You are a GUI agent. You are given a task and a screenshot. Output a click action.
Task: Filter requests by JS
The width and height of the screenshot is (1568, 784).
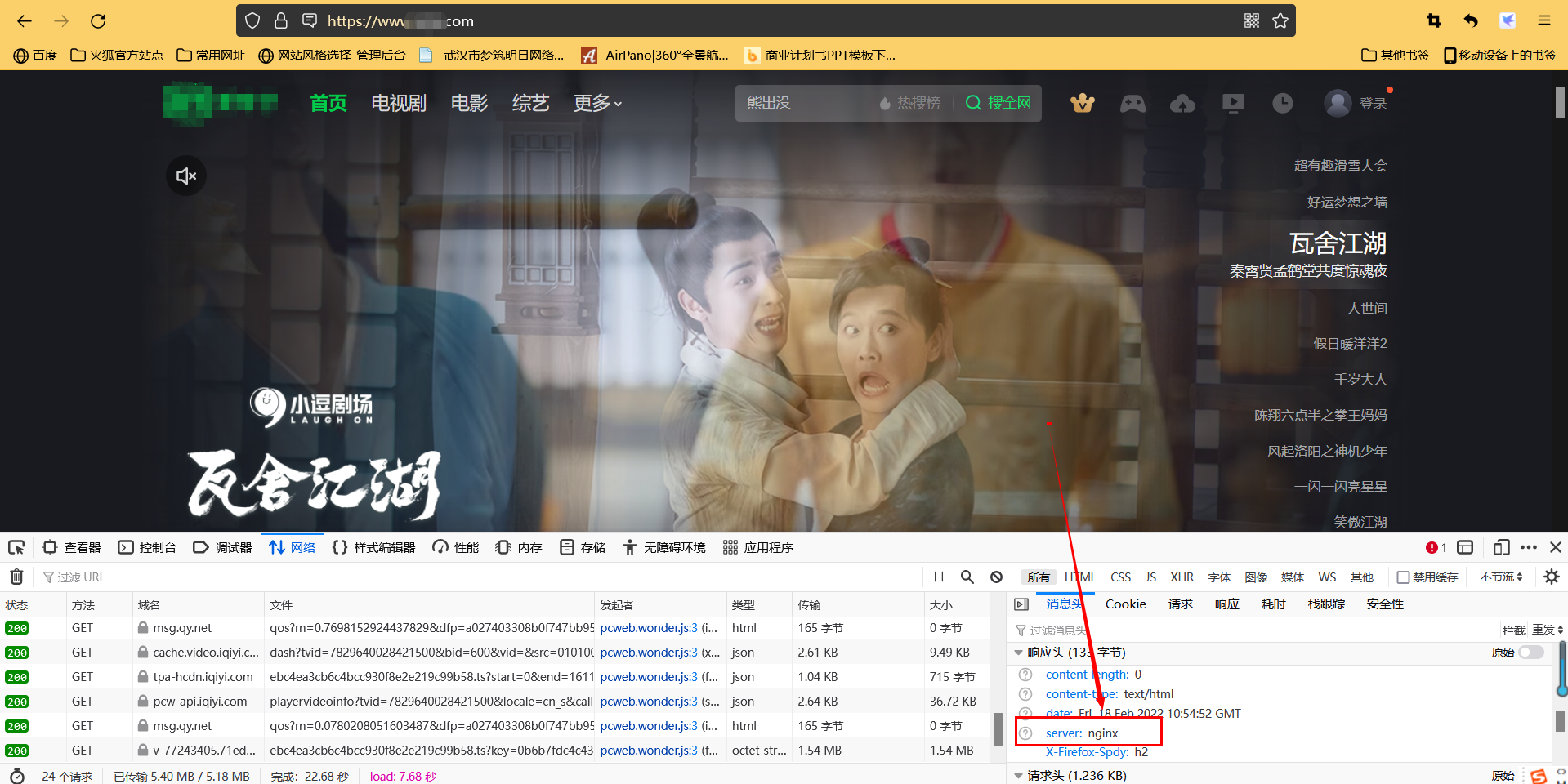point(1150,577)
